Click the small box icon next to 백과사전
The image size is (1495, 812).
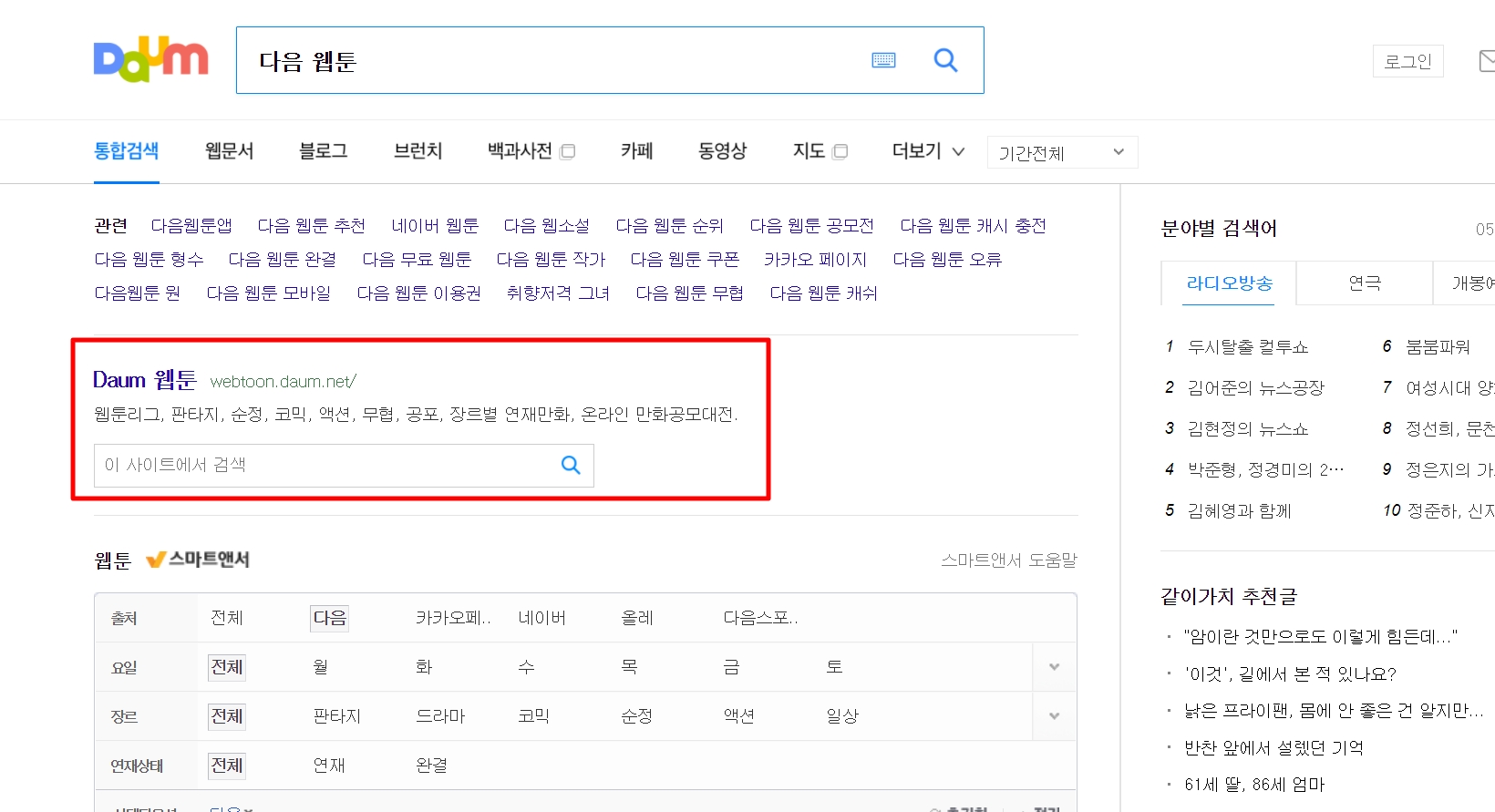coord(567,151)
